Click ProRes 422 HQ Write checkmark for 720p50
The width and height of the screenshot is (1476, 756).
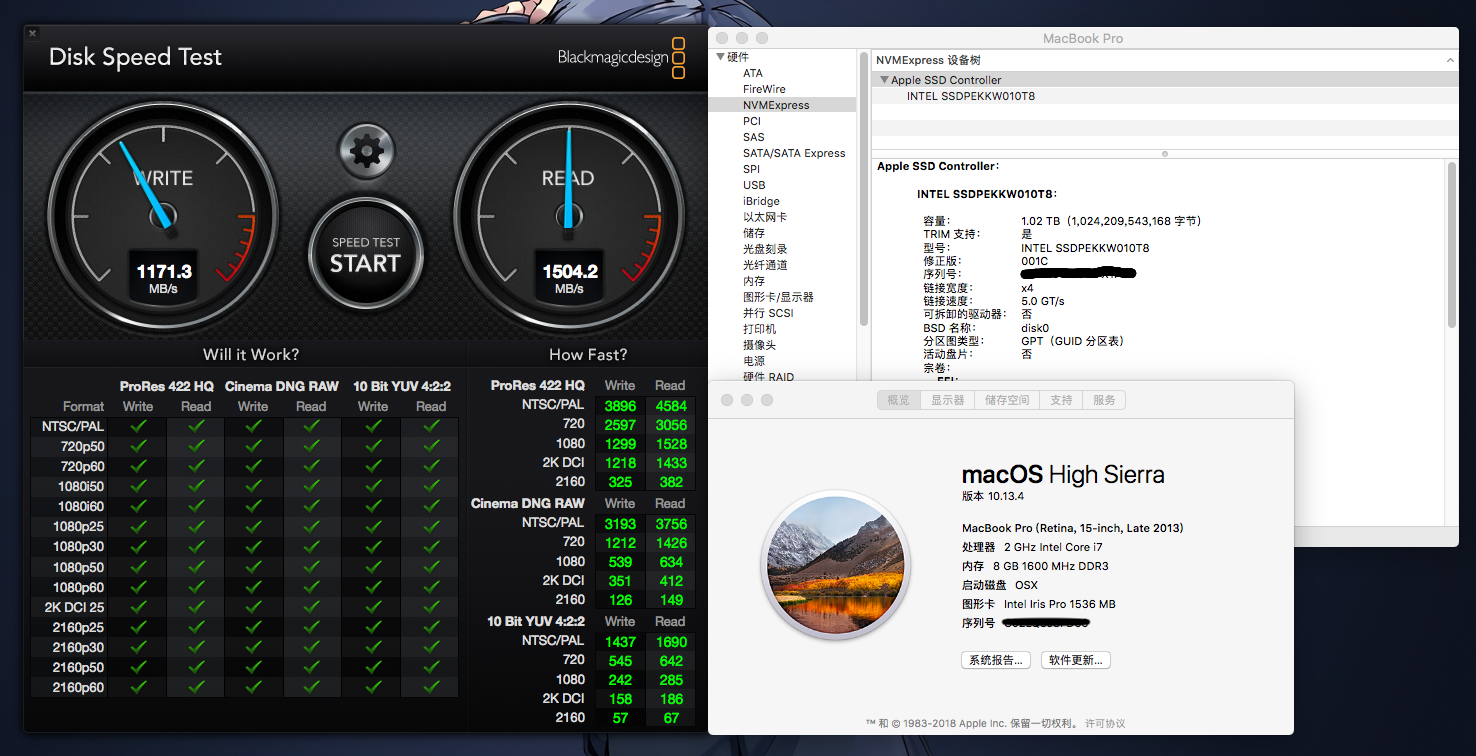[x=138, y=446]
